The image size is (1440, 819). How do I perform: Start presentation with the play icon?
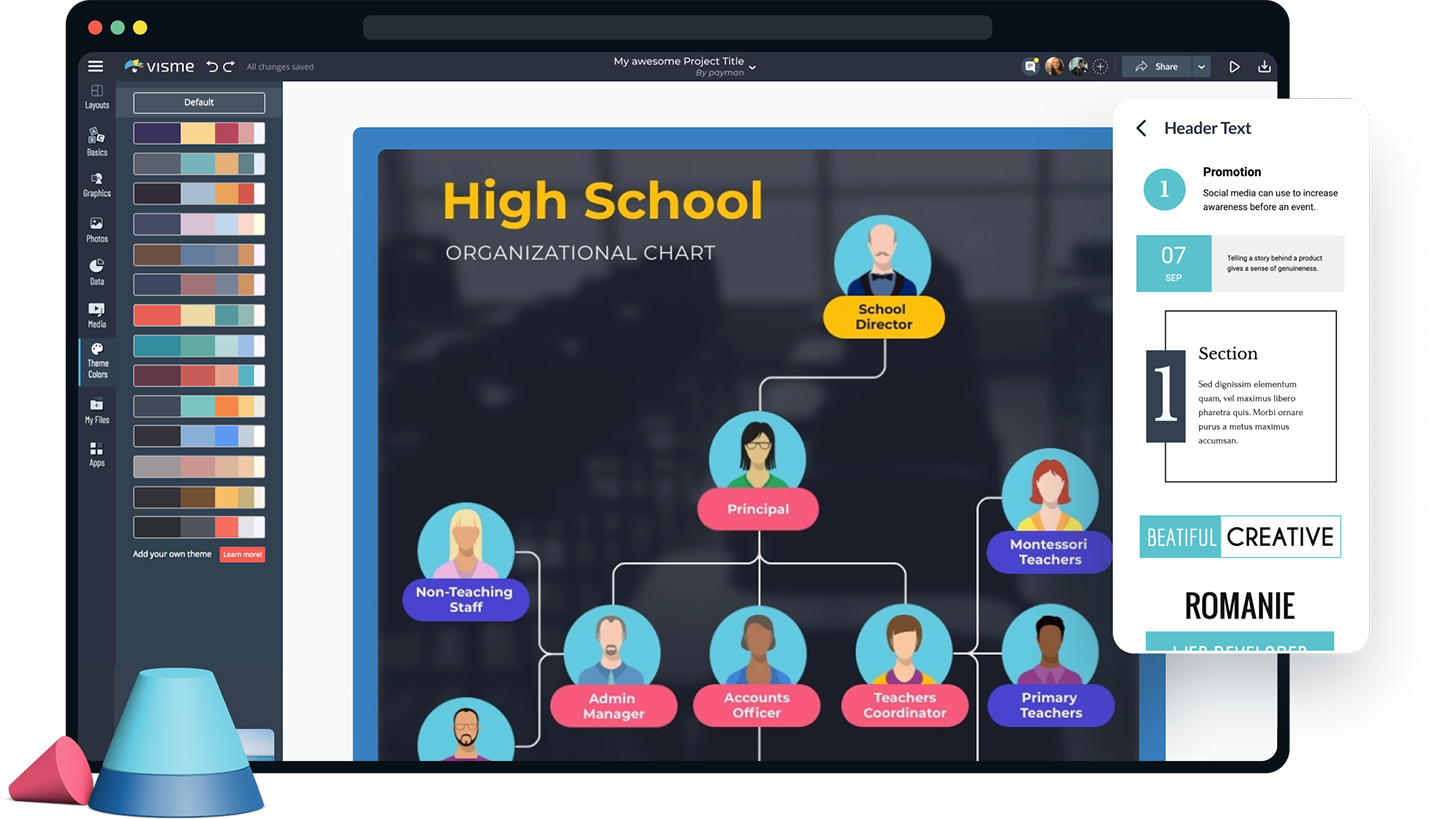[1234, 66]
